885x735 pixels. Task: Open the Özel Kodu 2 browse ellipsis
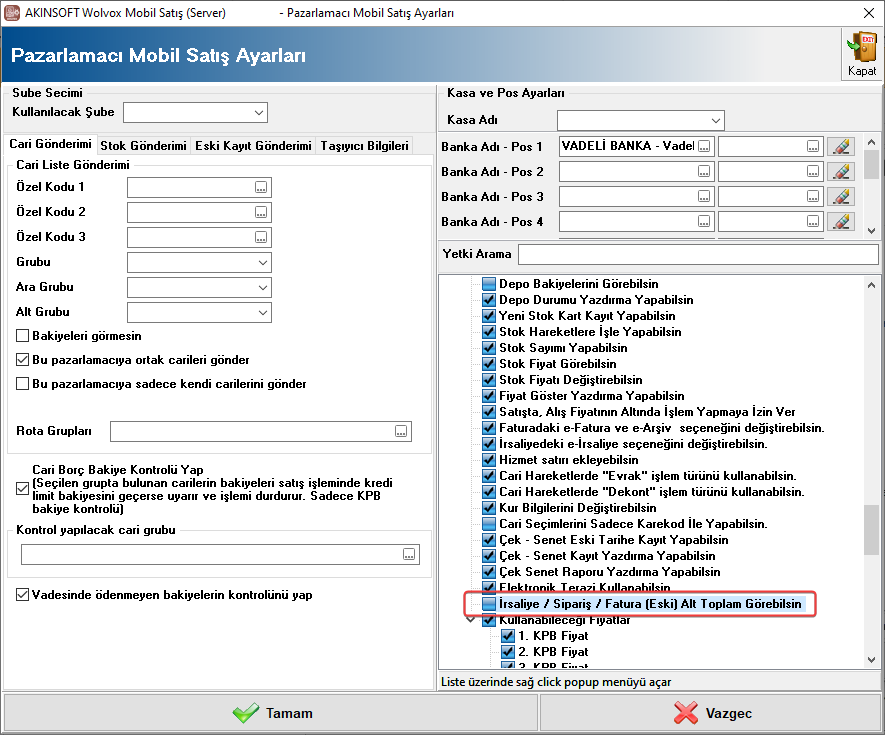(261, 212)
